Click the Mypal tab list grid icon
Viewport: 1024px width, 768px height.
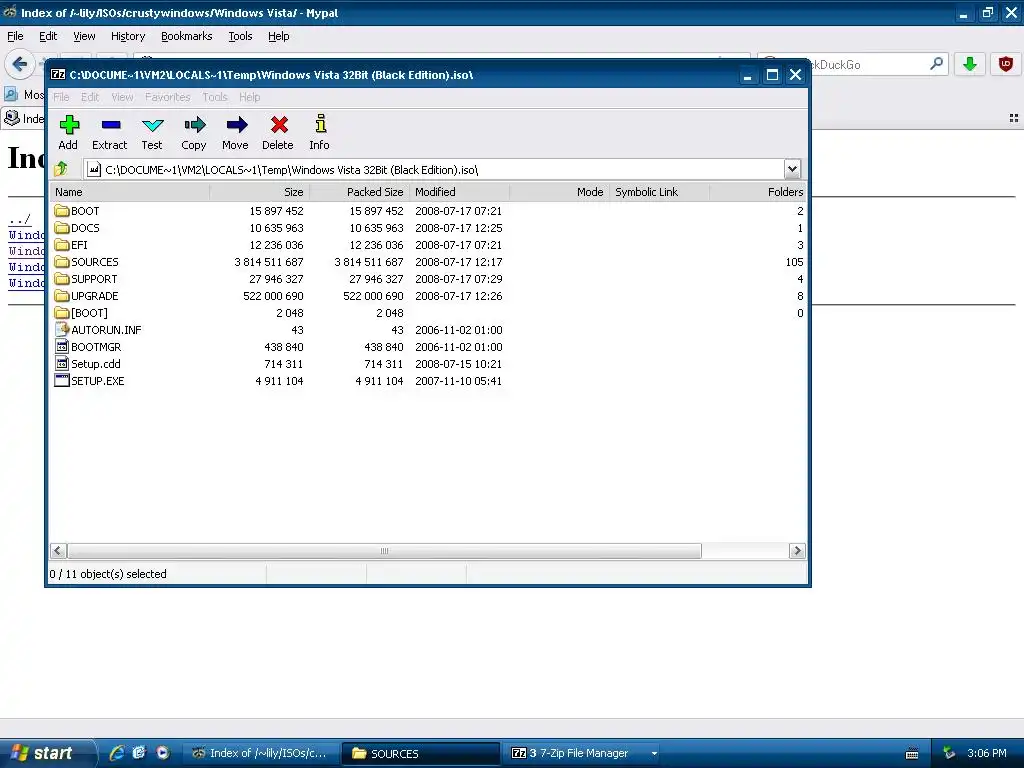tap(1014, 118)
